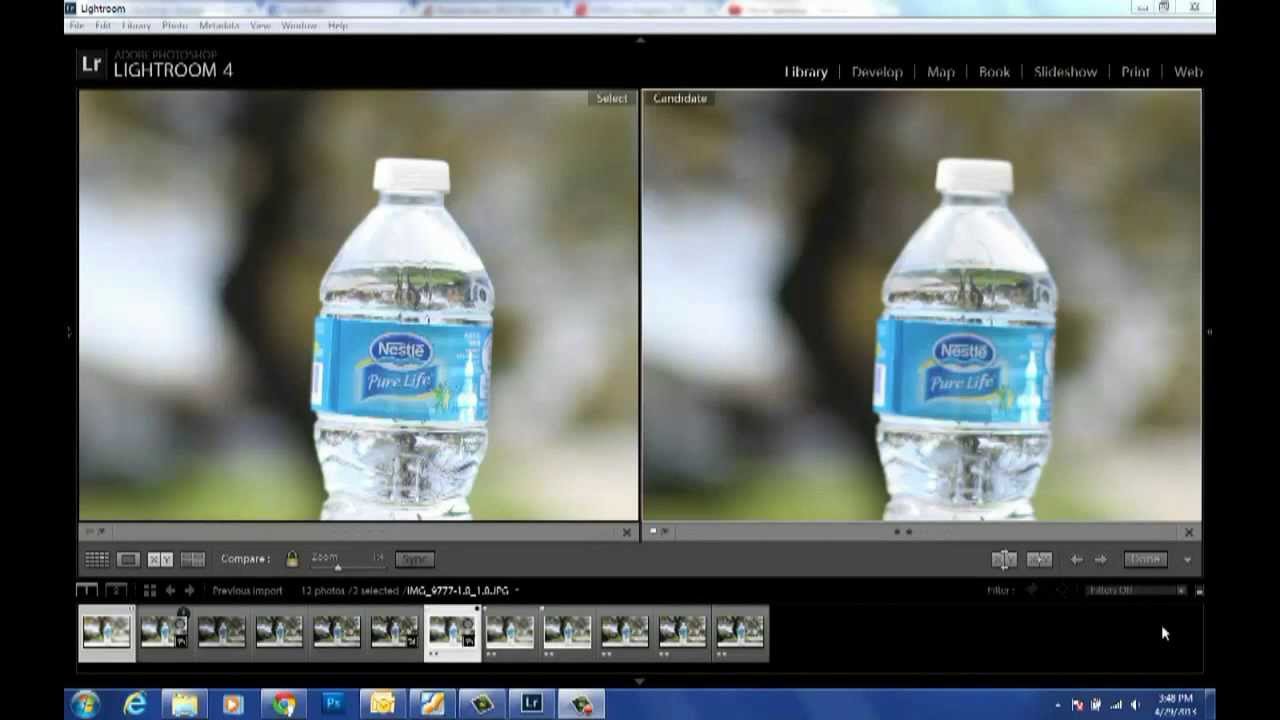Click the Lightroom Lr logo identity plate

coord(91,64)
